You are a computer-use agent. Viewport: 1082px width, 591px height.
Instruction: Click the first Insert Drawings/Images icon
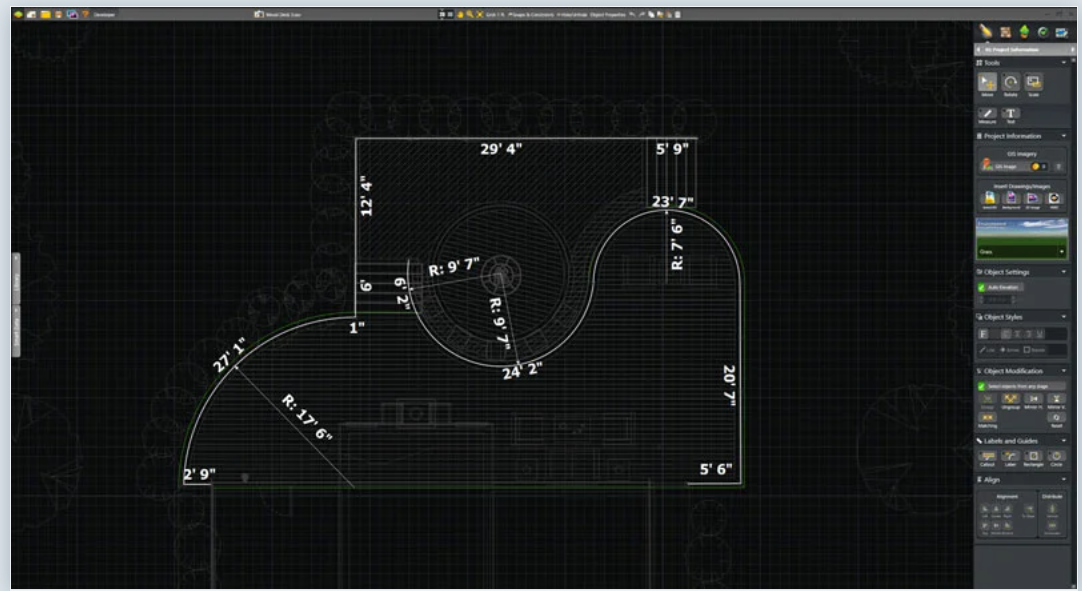(x=990, y=200)
